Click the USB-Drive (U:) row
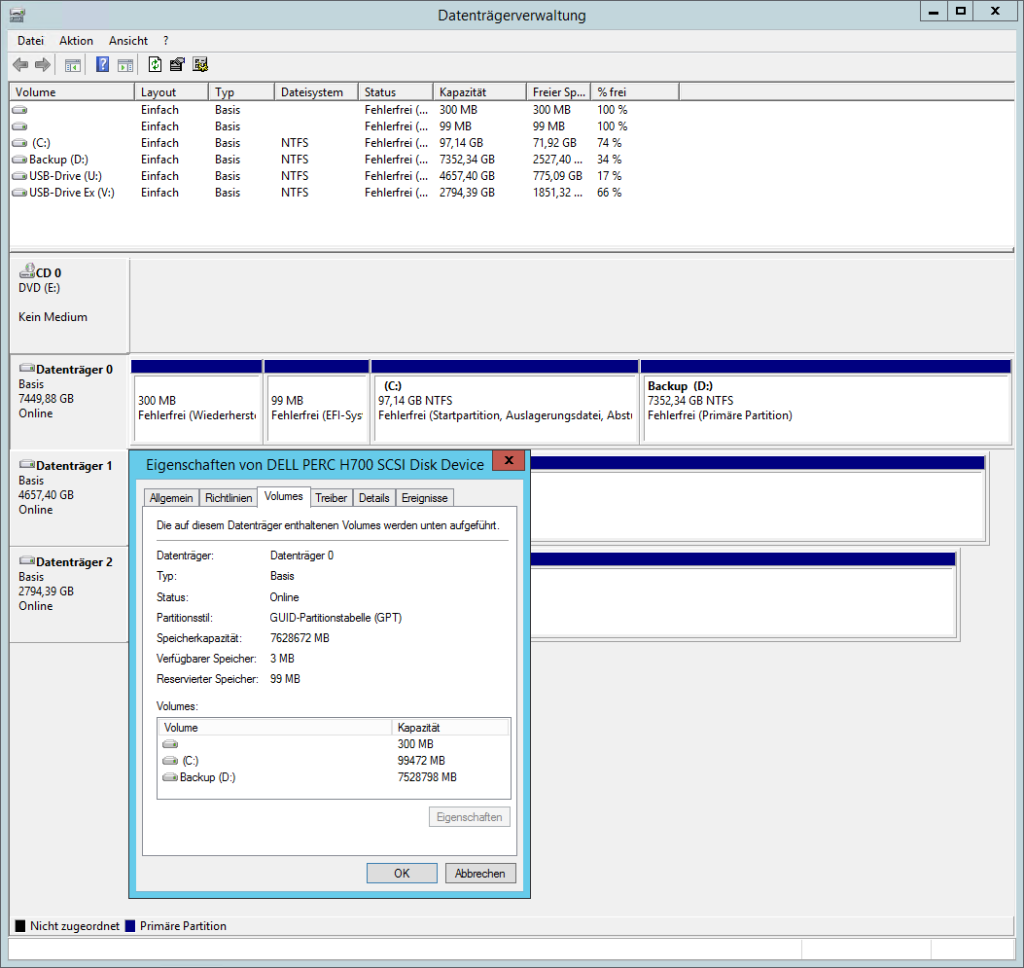The width and height of the screenshot is (1024, 968). 63,176
